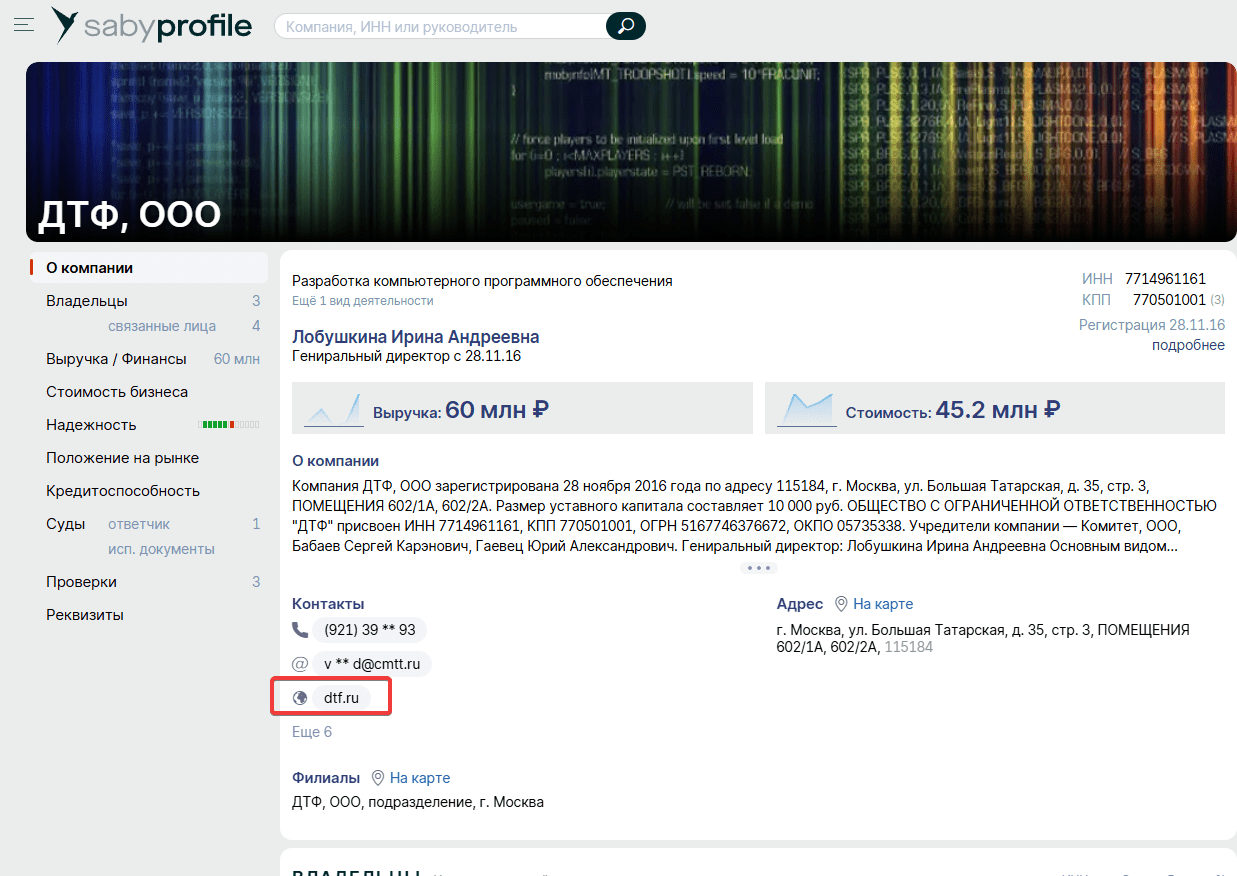Expand the company description with three dots
This screenshot has width=1237, height=876.
(758, 568)
